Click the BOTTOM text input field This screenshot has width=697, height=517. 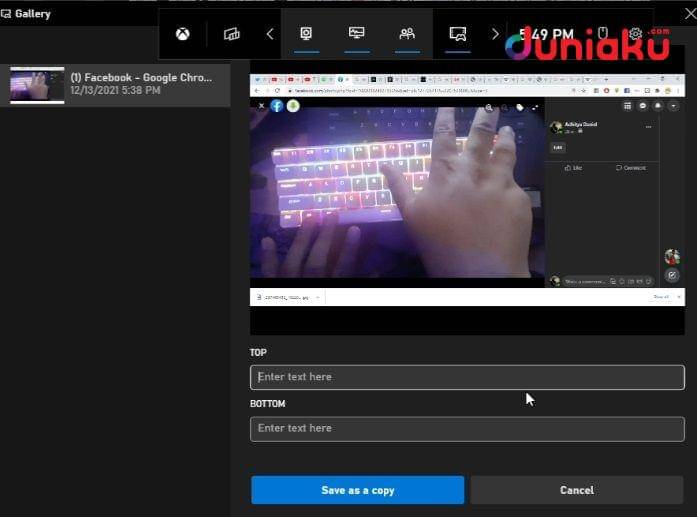point(467,428)
